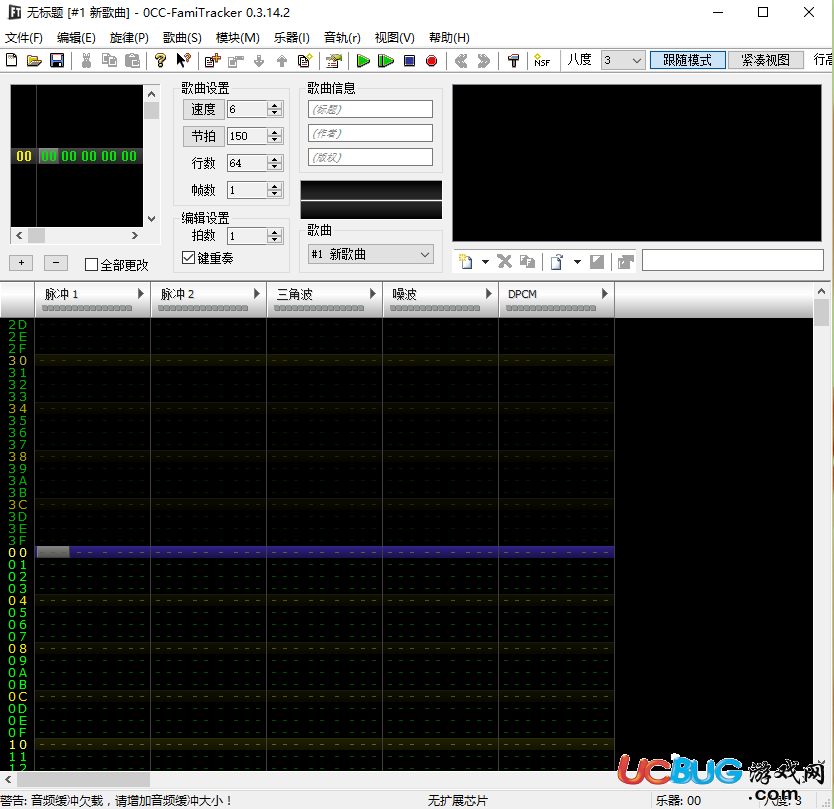The image size is (834, 809).
Task: Open the new instrument type dropdown arrow
Action: point(485,262)
